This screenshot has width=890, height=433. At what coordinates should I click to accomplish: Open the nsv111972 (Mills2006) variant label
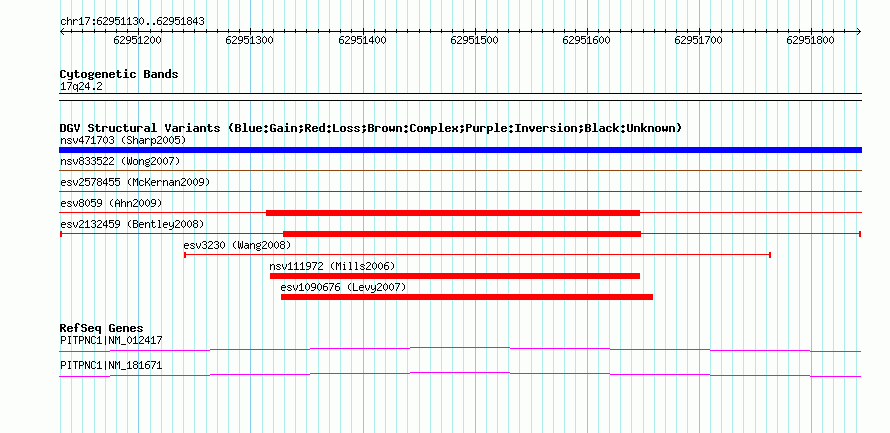(x=332, y=266)
